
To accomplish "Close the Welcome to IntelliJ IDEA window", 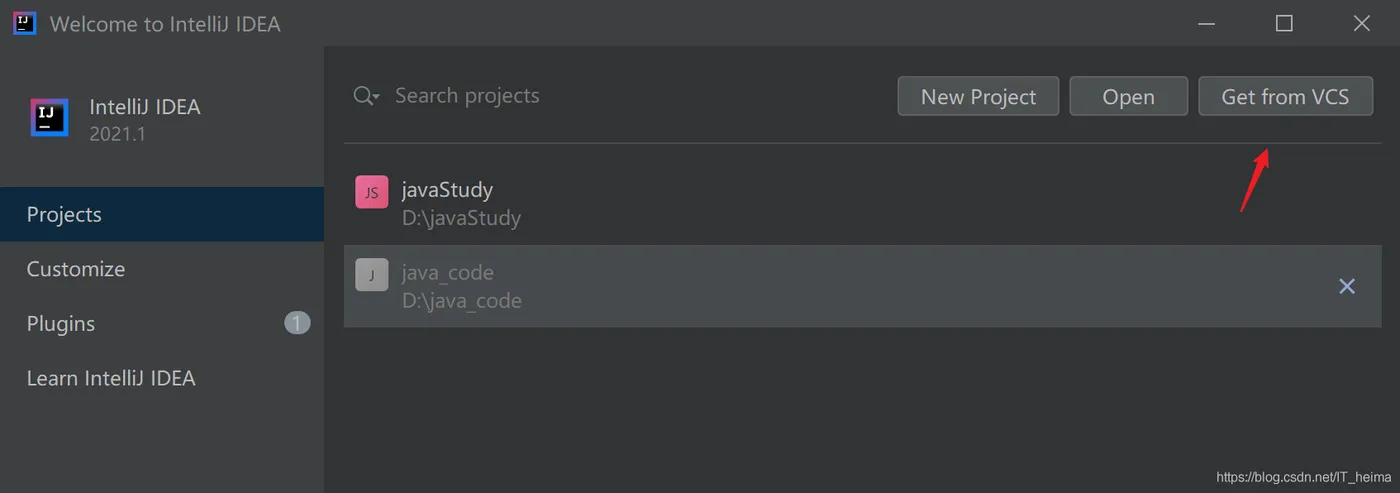I will click(x=1361, y=23).
